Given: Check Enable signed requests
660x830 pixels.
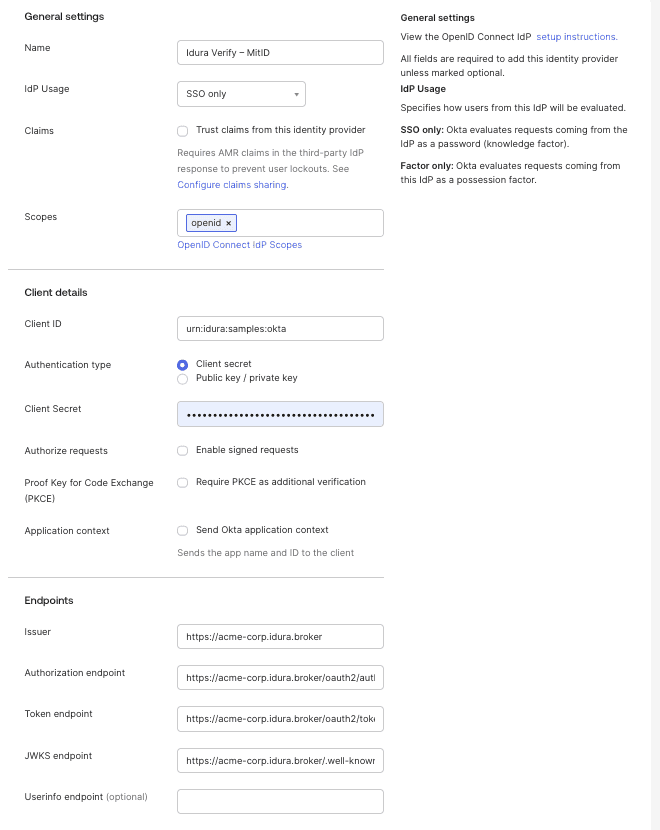Looking at the screenshot, I should pyautogui.click(x=182, y=450).
